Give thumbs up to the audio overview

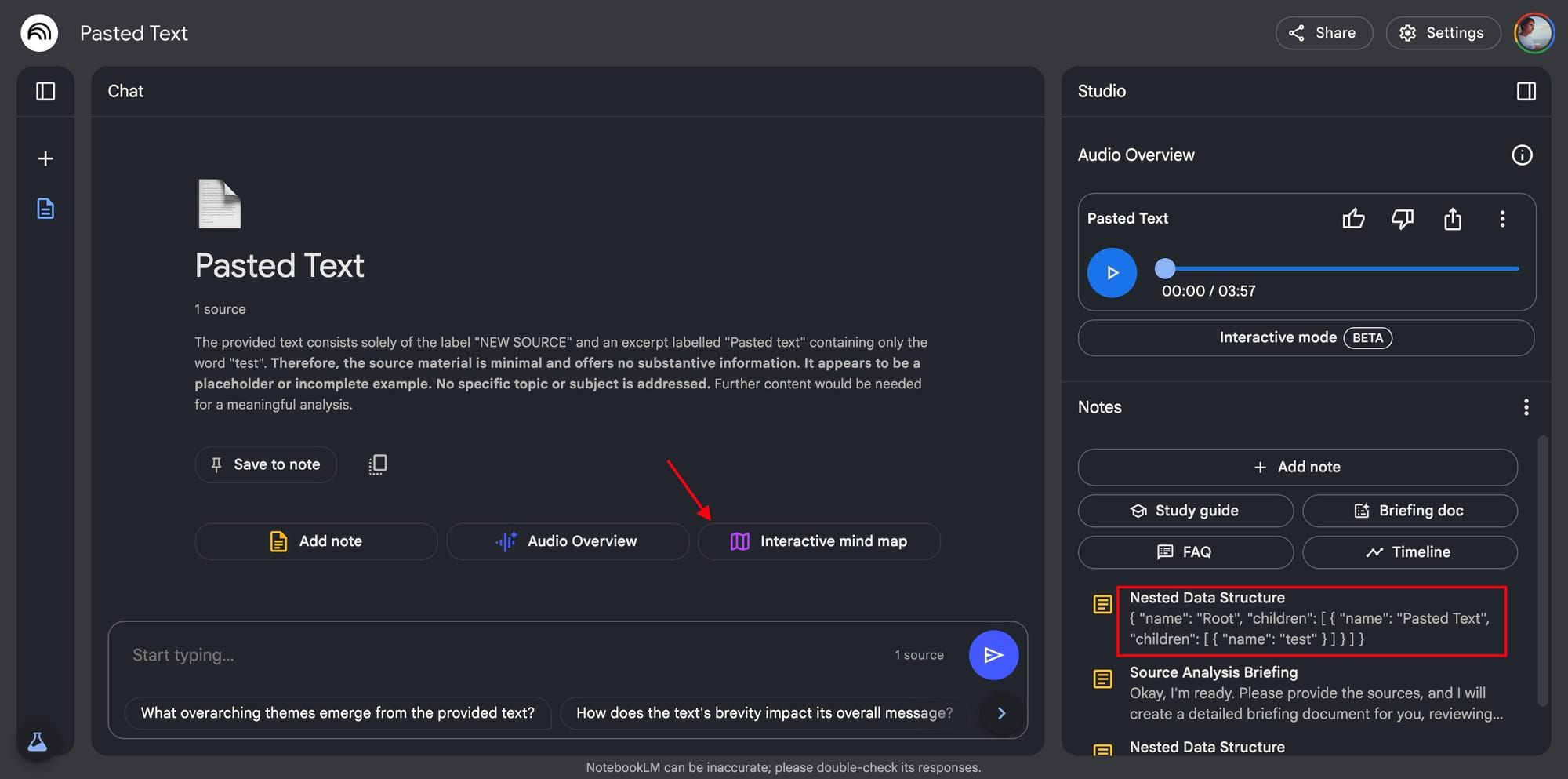[x=1353, y=219]
